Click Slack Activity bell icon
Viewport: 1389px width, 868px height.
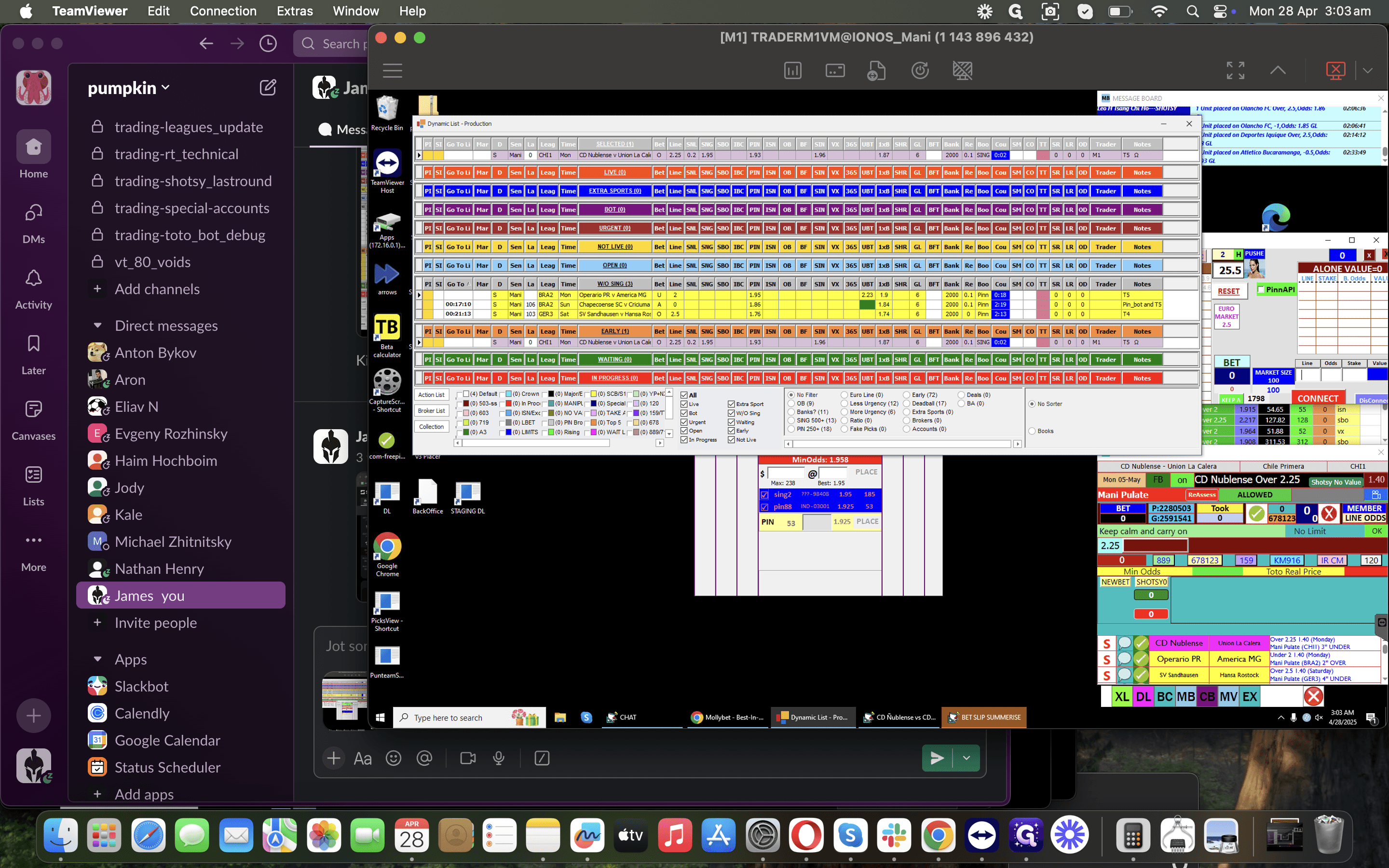pyautogui.click(x=33, y=279)
